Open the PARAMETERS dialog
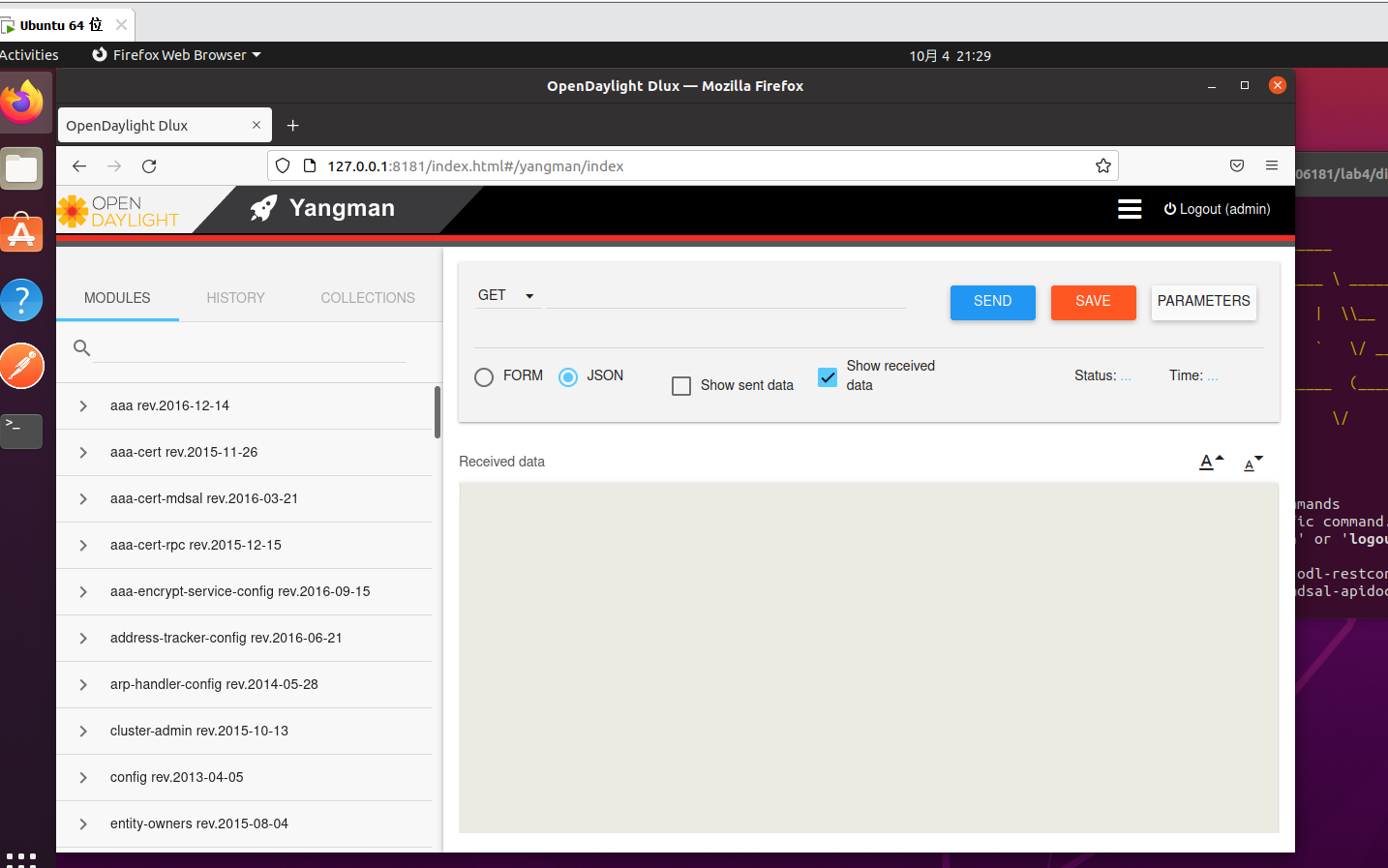The height and width of the screenshot is (868, 1388). (1204, 302)
